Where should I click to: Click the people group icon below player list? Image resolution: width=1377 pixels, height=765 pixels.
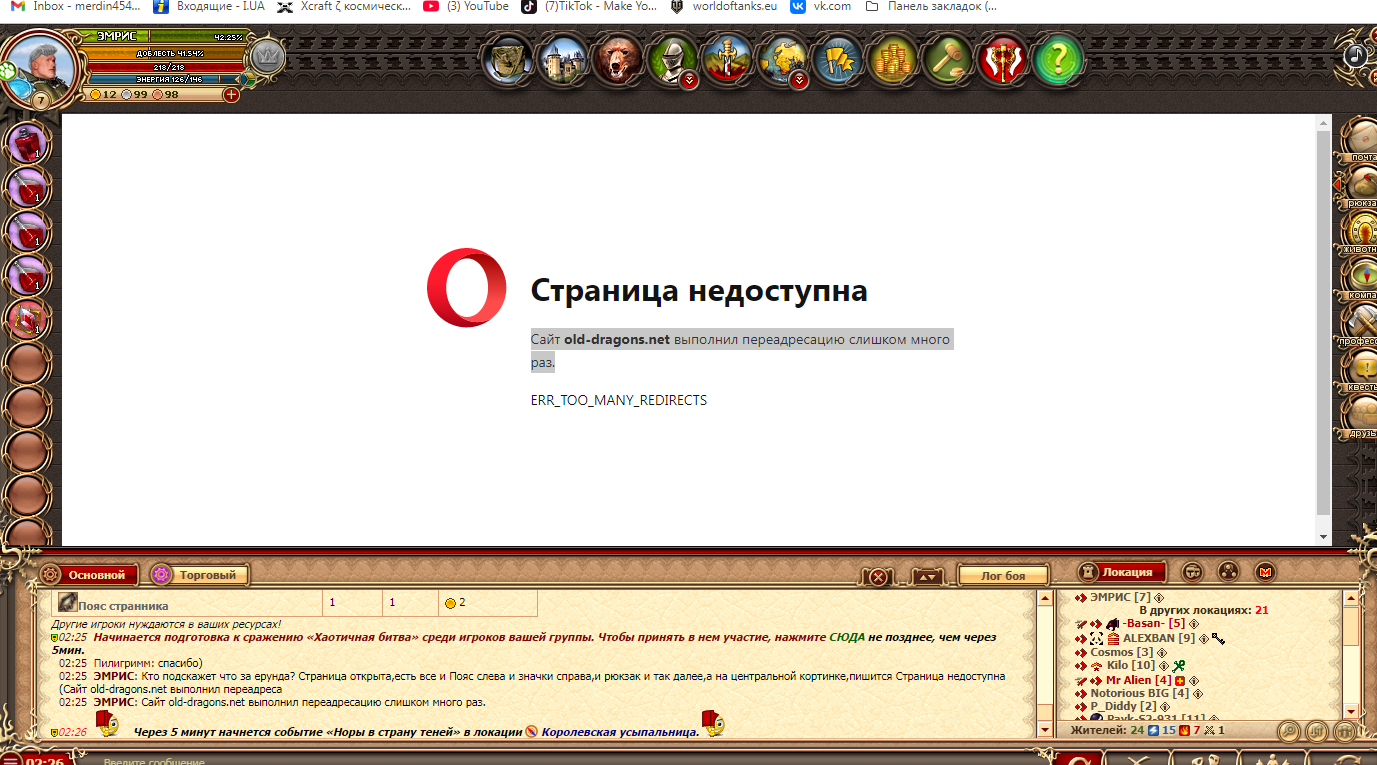(1343, 731)
